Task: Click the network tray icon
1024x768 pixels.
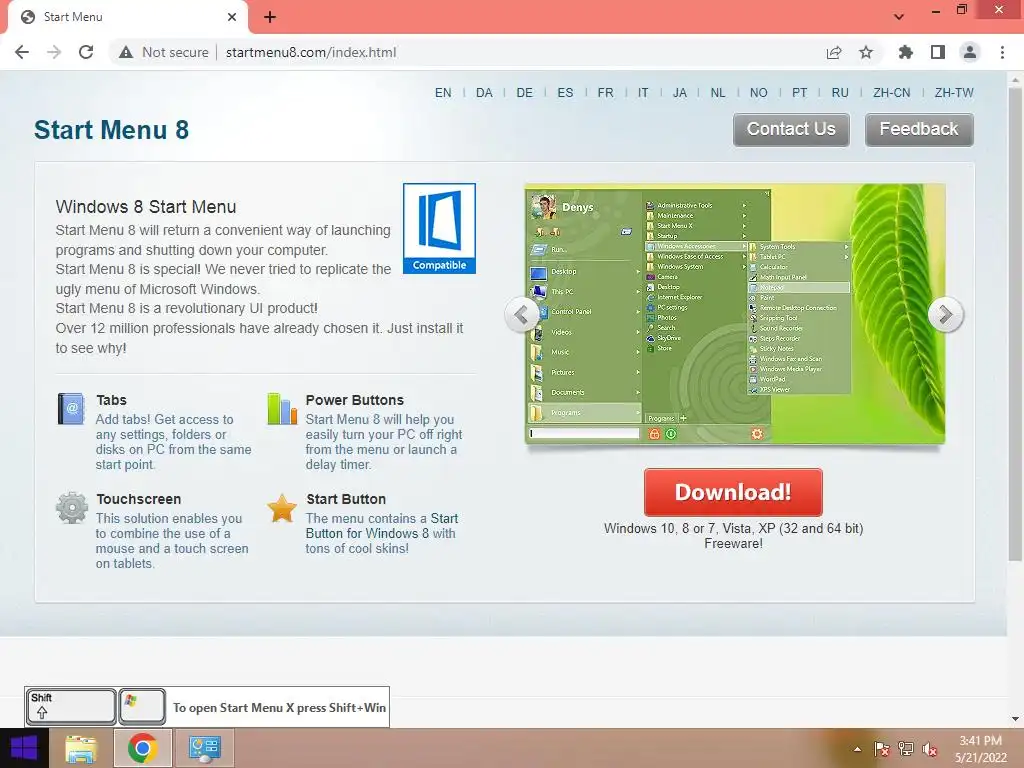Action: 906,749
